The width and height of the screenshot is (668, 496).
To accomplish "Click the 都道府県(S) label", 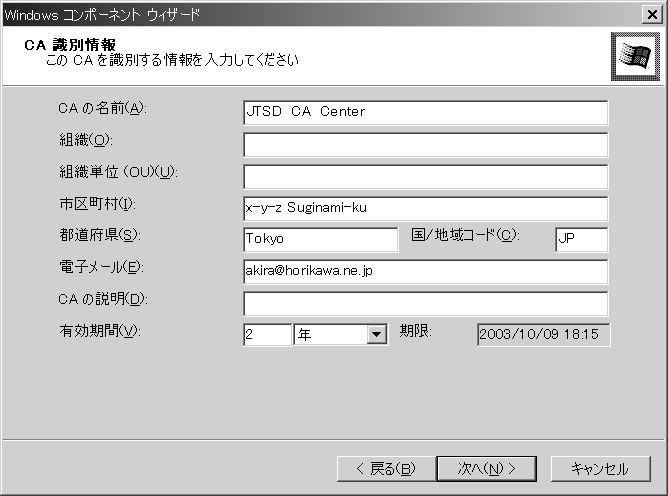I will pos(100,235).
